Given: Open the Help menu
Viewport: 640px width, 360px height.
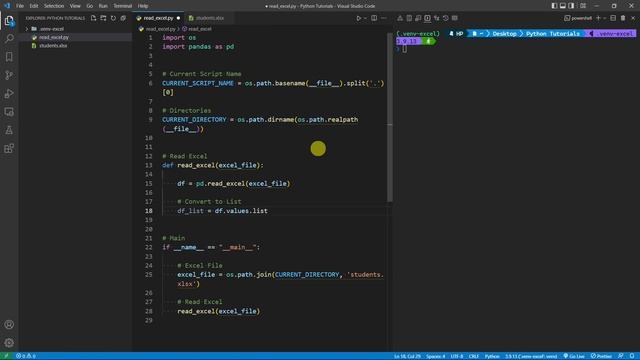Looking at the screenshot, I should click(x=142, y=6).
